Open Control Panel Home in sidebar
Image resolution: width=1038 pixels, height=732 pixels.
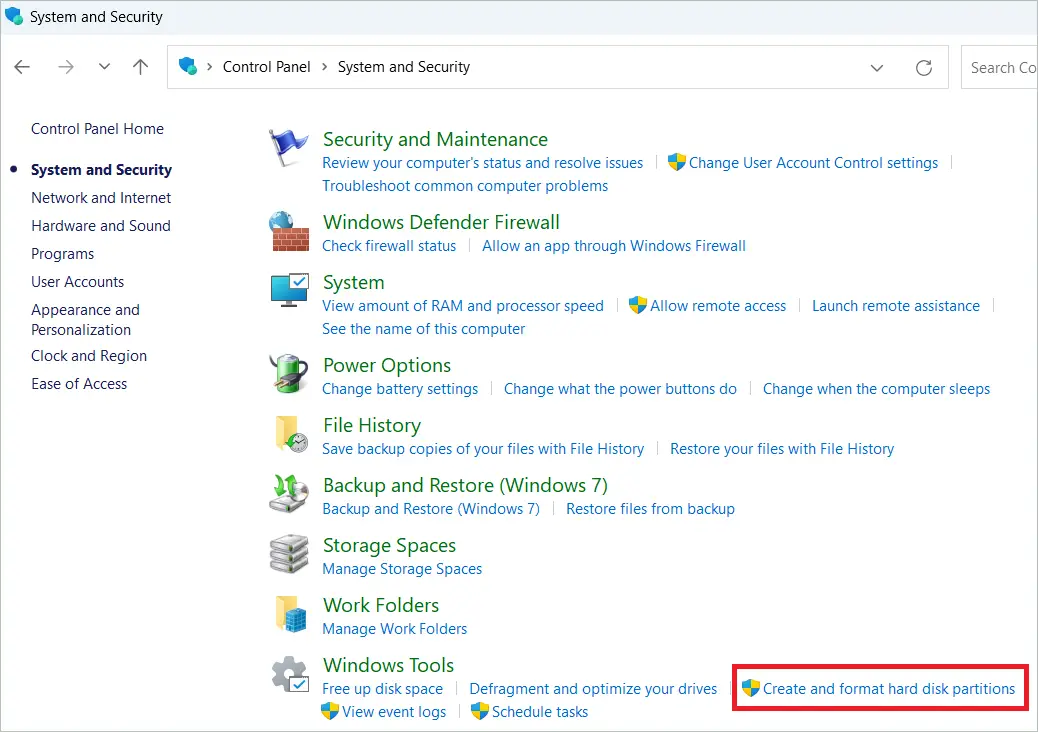[97, 129]
